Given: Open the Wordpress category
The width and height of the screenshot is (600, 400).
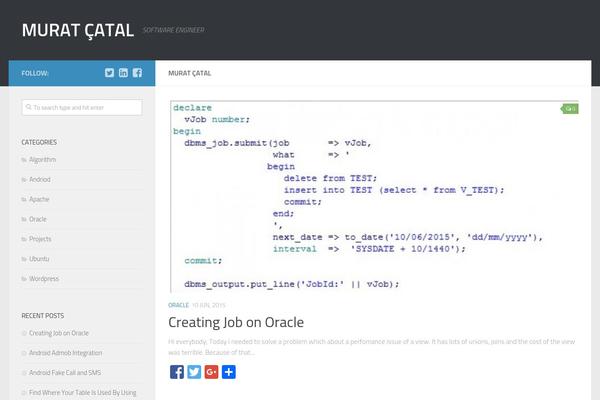Looking at the screenshot, I should (44, 279).
